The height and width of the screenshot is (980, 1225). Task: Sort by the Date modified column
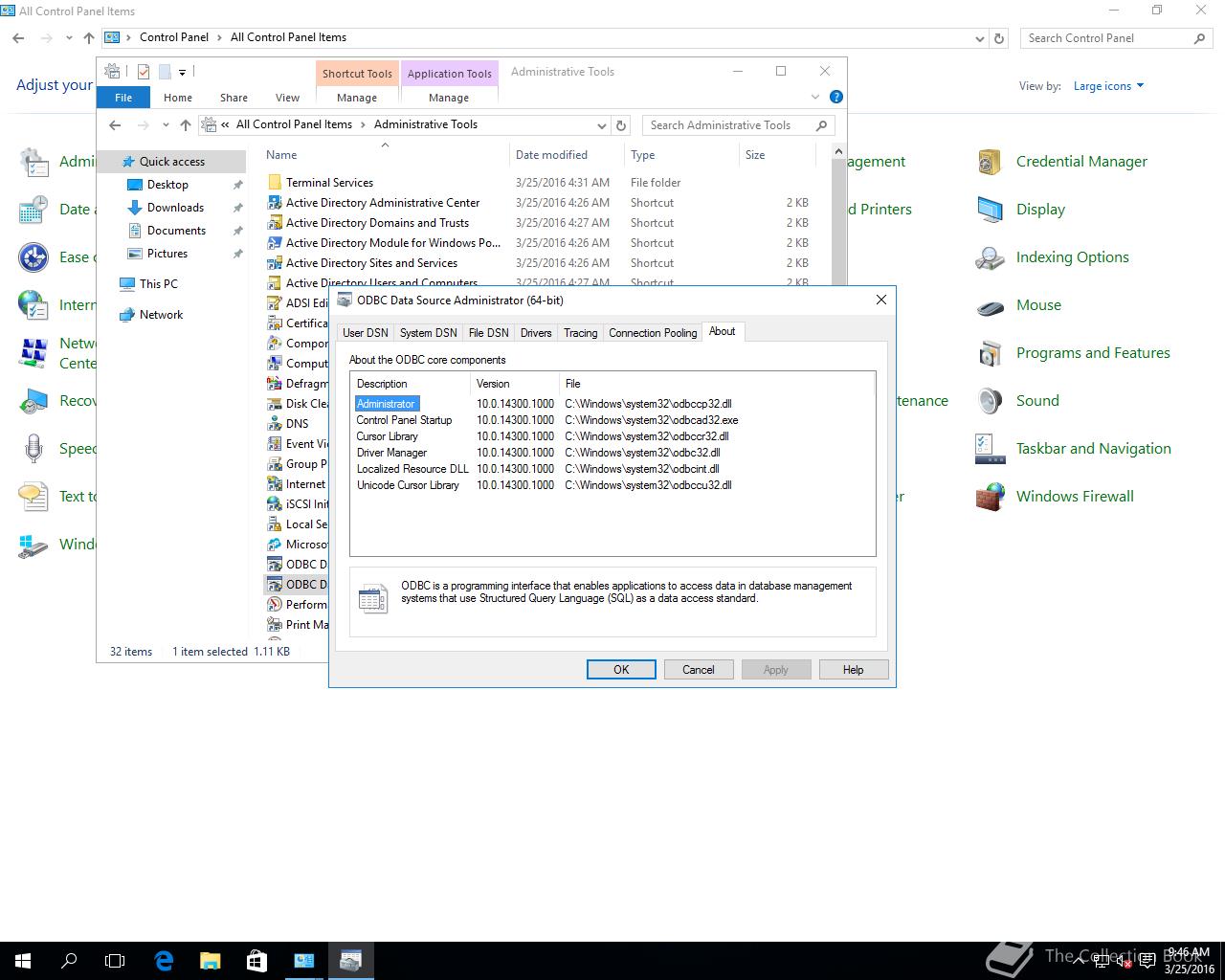click(x=566, y=155)
